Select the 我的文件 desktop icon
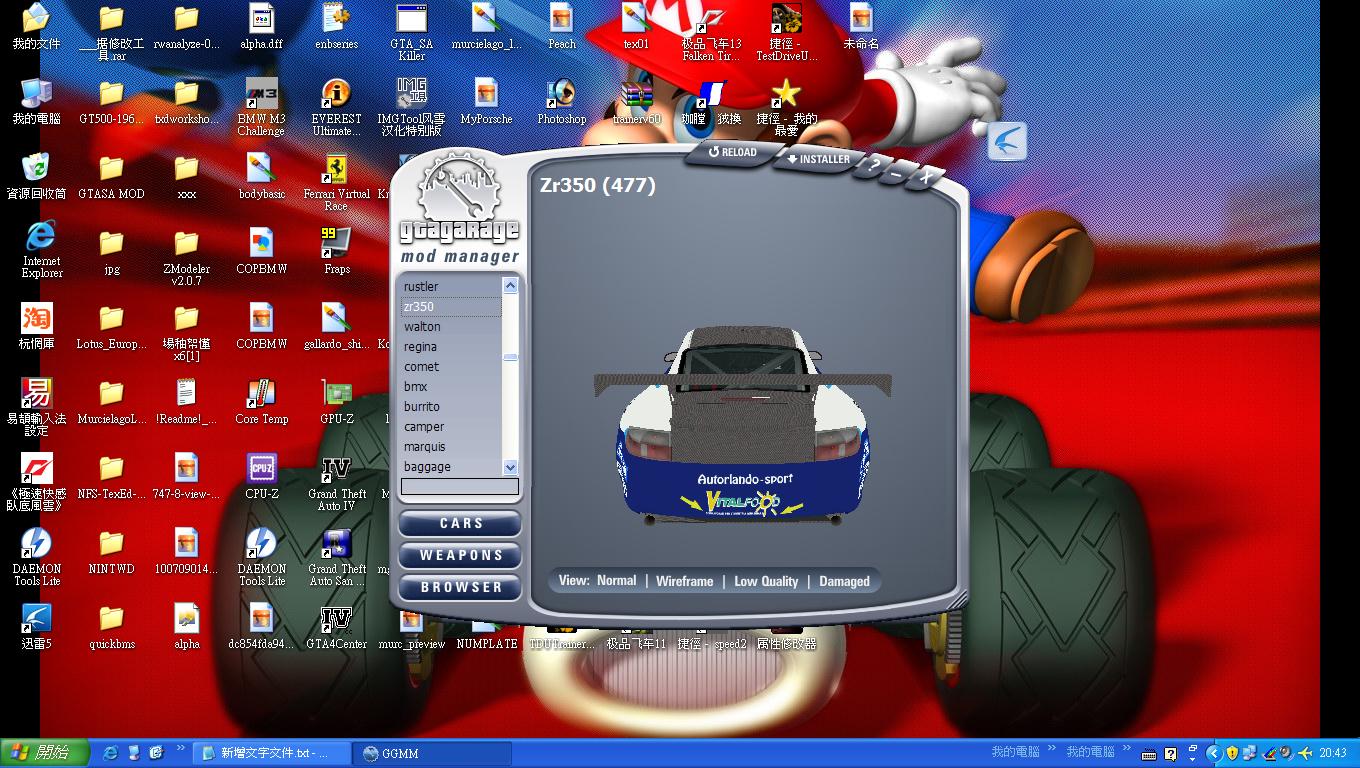1360x768 pixels. [36, 26]
